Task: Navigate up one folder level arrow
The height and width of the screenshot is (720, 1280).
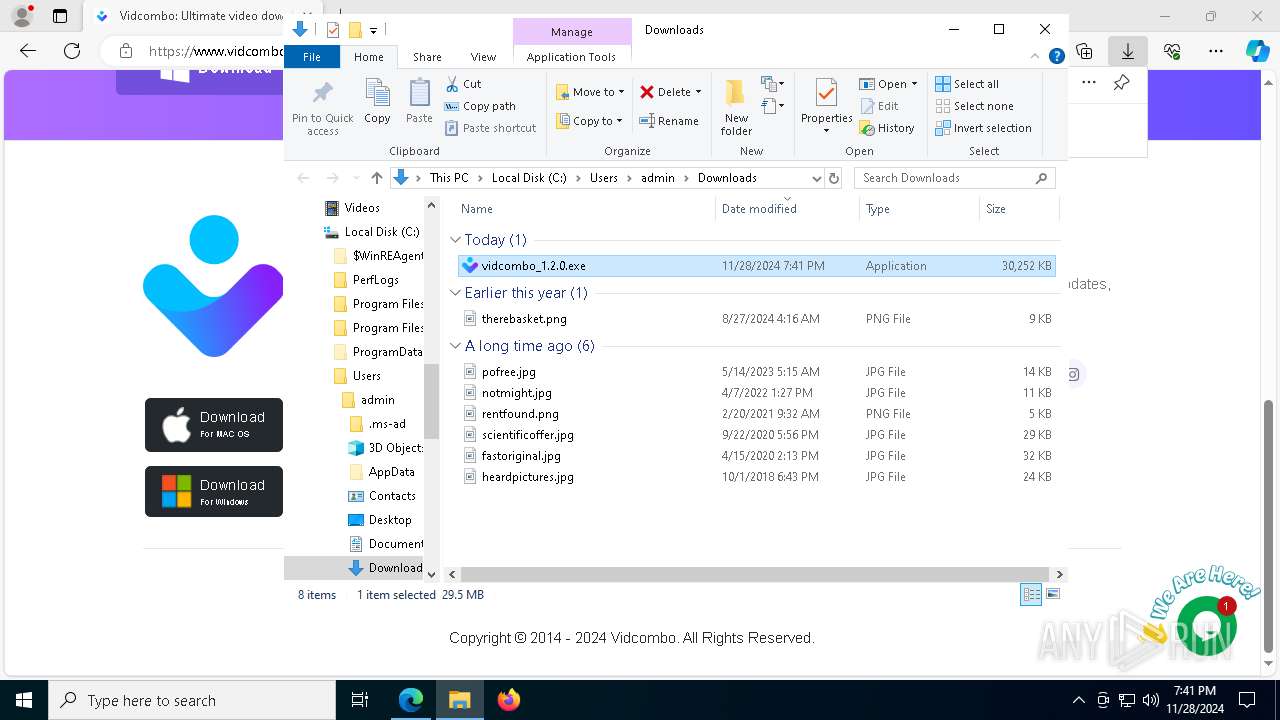Action: (376, 178)
